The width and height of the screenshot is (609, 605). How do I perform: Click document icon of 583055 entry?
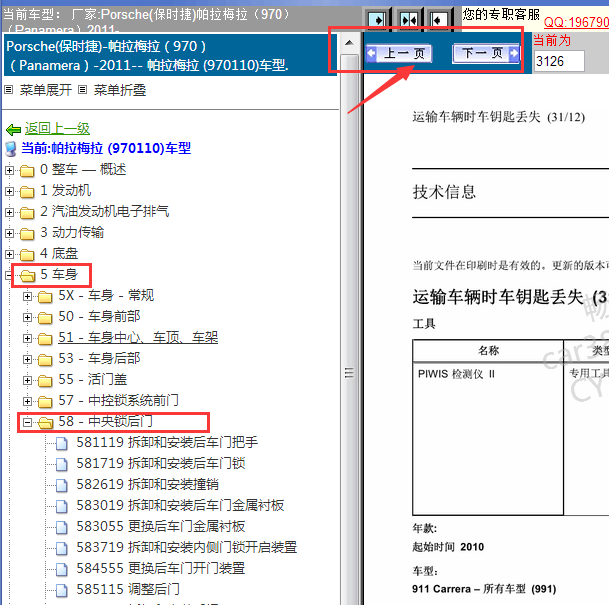click(x=61, y=527)
